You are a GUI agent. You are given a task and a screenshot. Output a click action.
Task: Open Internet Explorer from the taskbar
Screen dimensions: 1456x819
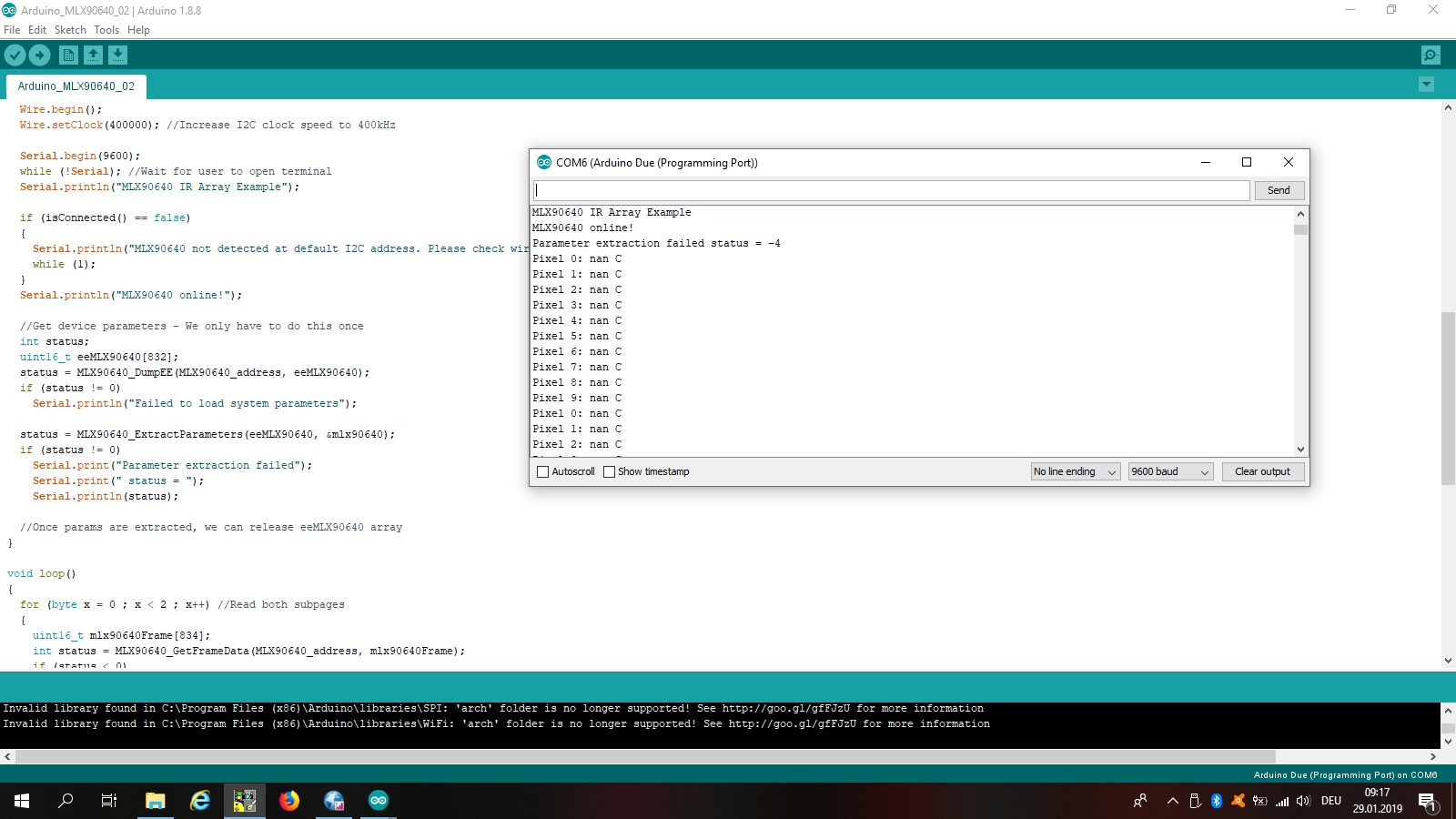tap(200, 801)
